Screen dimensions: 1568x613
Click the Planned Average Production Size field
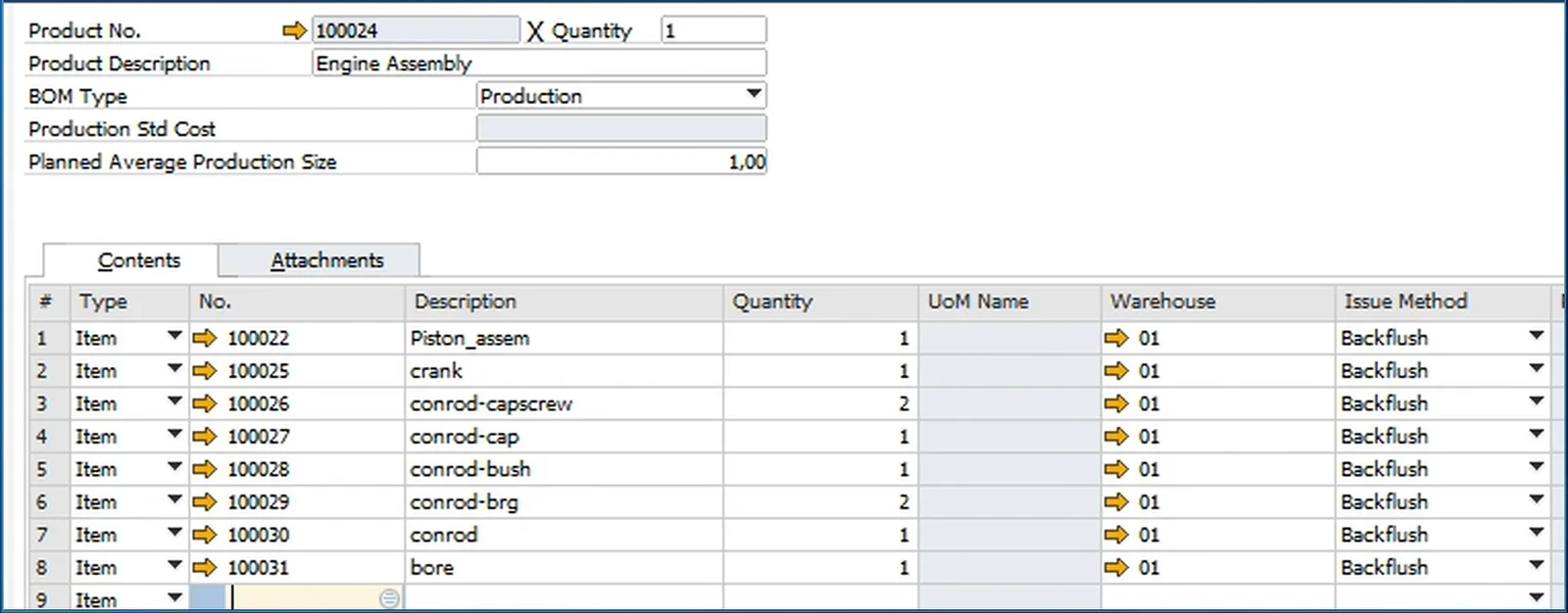(x=621, y=162)
